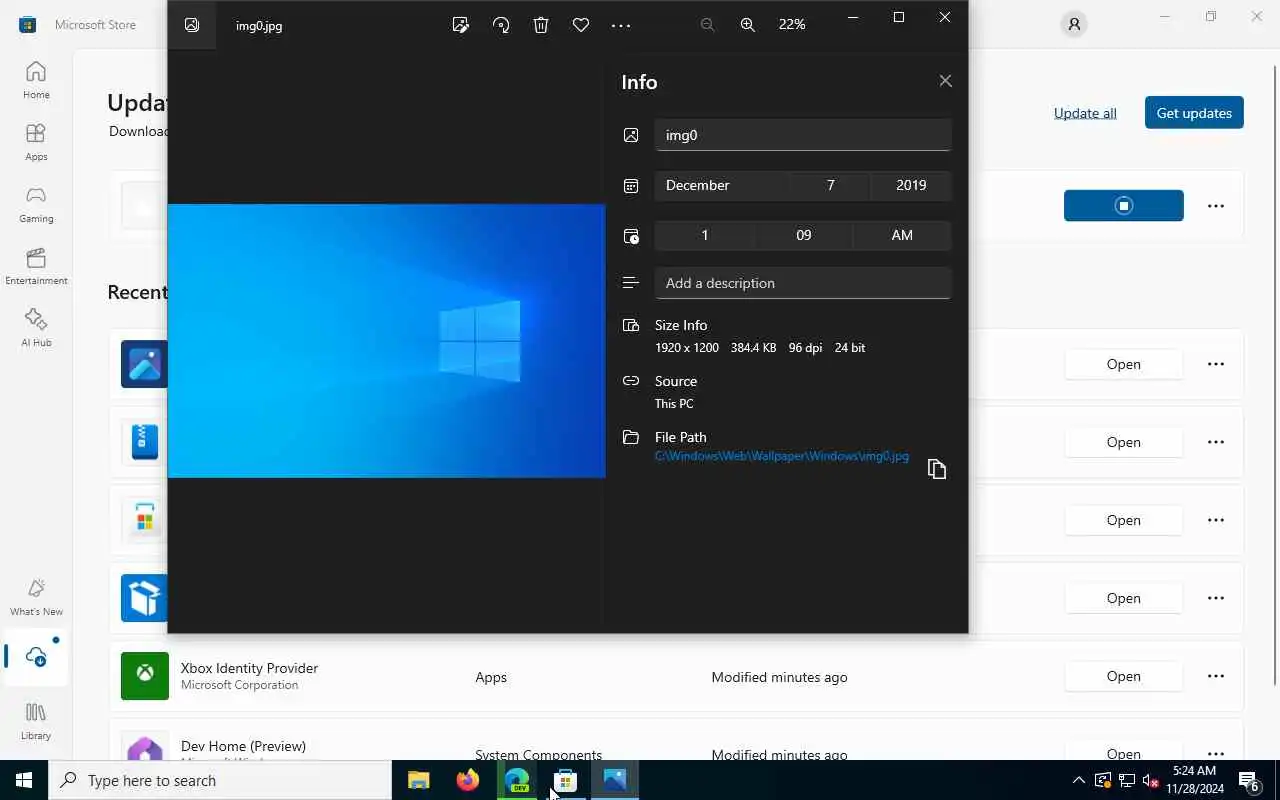The height and width of the screenshot is (800, 1280).
Task: Change the month field showing December
Action: 722,185
